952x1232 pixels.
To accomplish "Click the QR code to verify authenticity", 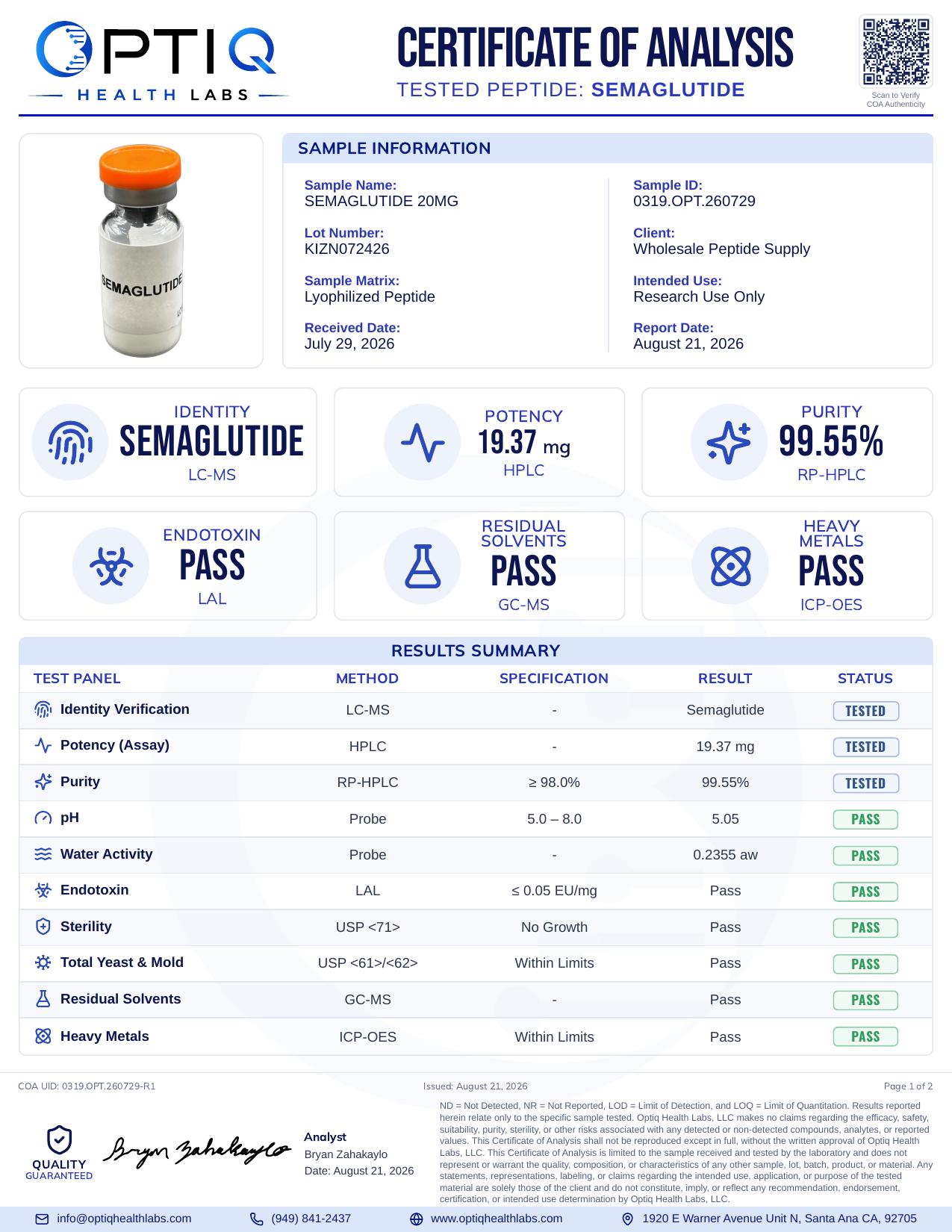I will 895,52.
